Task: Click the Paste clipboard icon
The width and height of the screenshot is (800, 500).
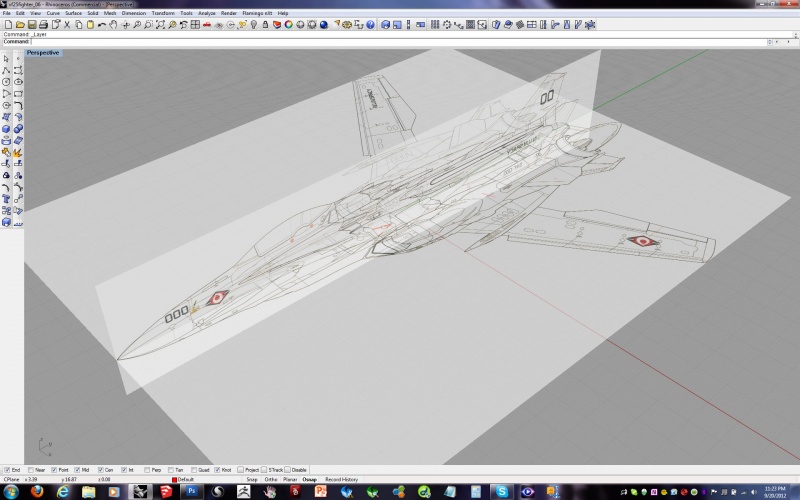Action: pos(90,24)
